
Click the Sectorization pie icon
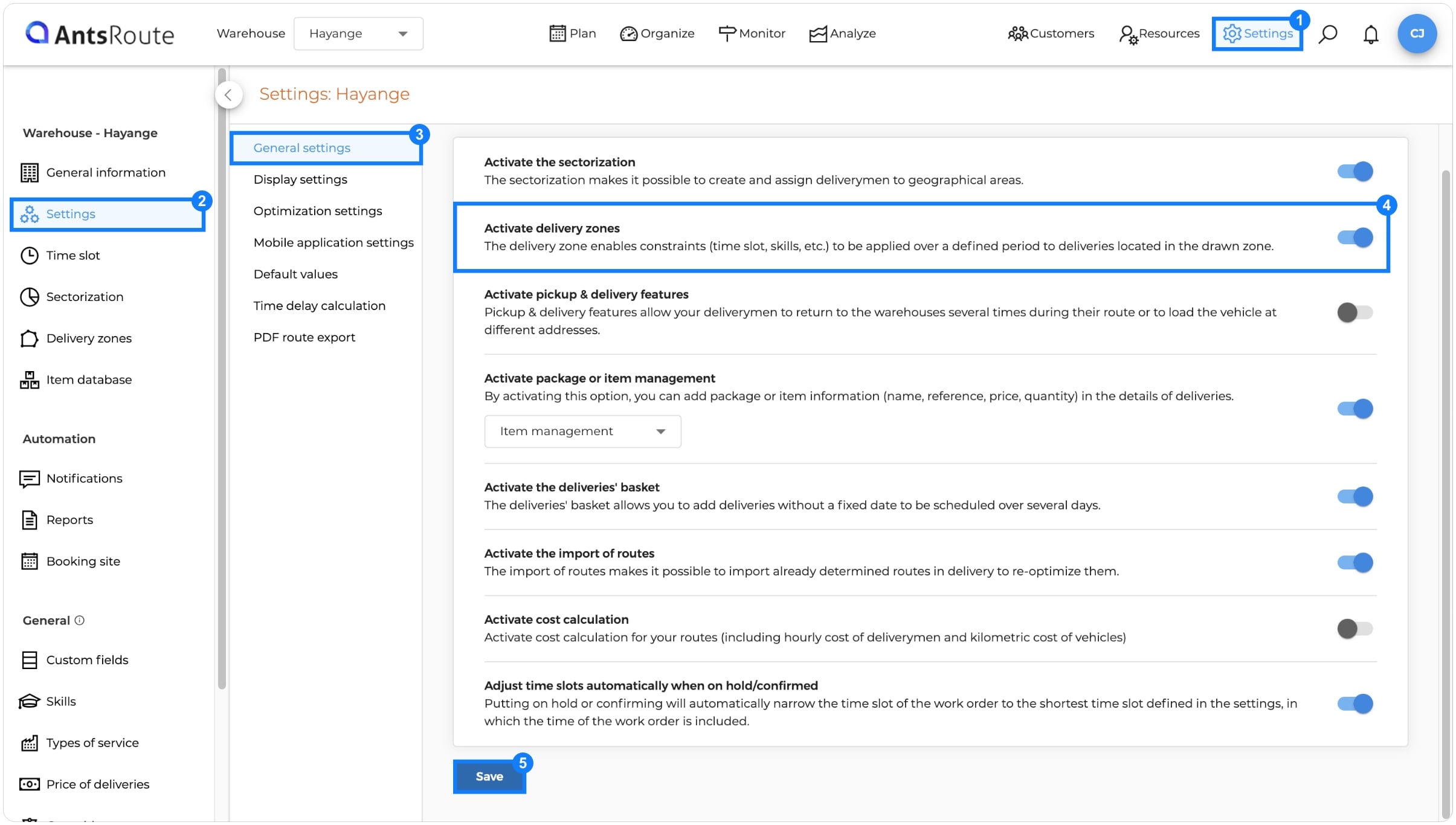(29, 297)
